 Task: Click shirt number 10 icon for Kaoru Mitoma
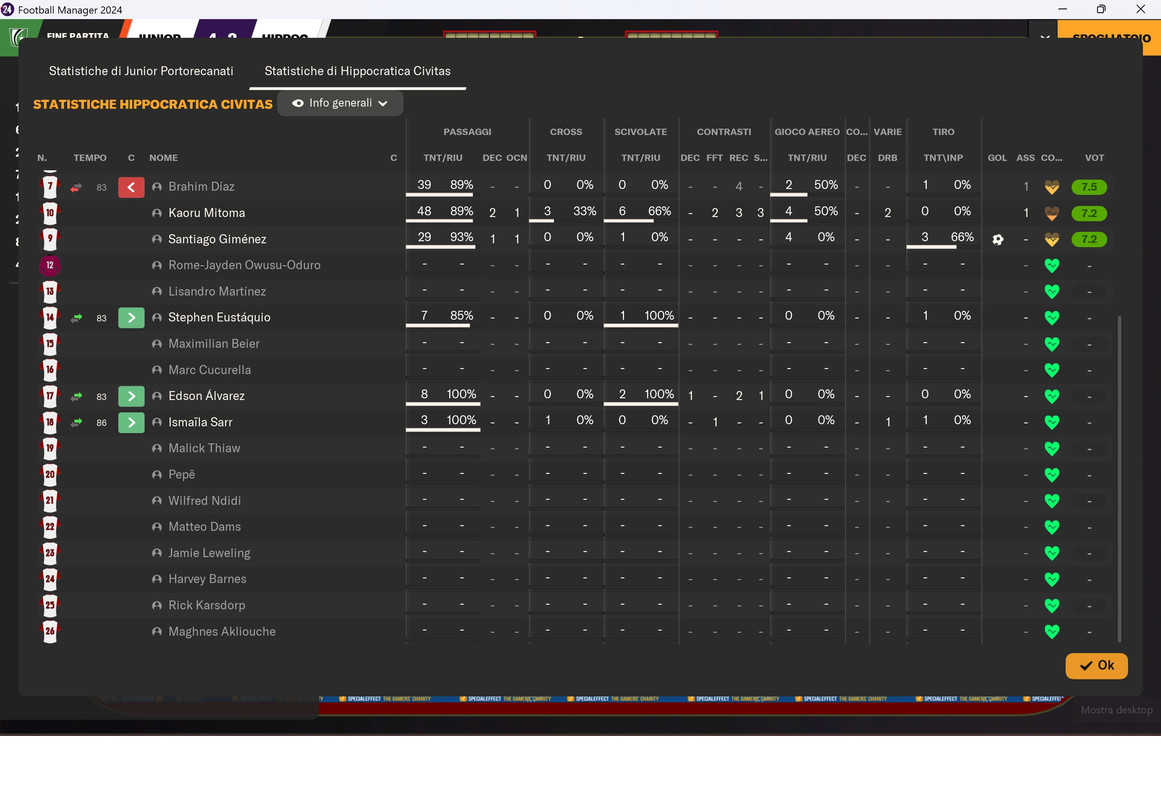coord(50,213)
